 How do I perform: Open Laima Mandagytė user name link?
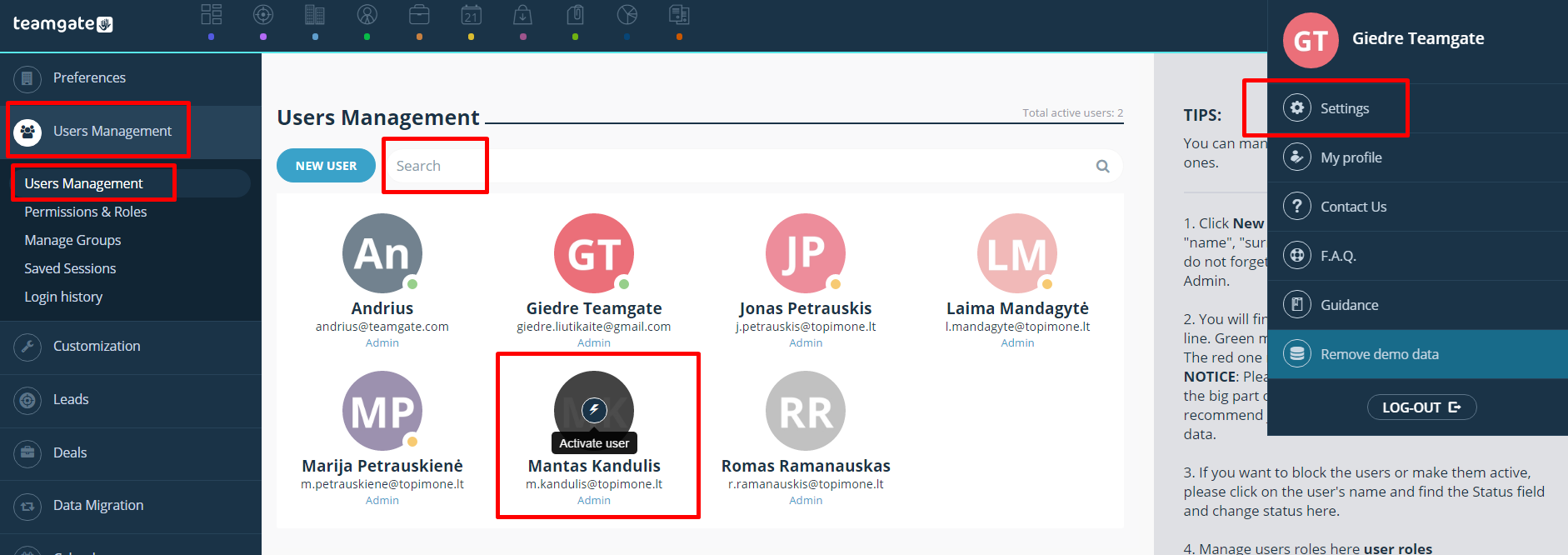coord(1017,308)
